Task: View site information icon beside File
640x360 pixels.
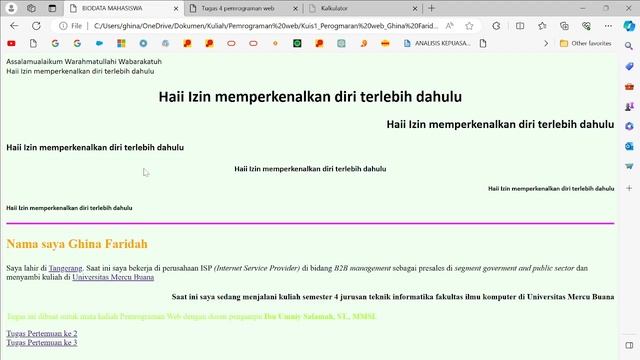Action: pyautogui.click(x=63, y=26)
